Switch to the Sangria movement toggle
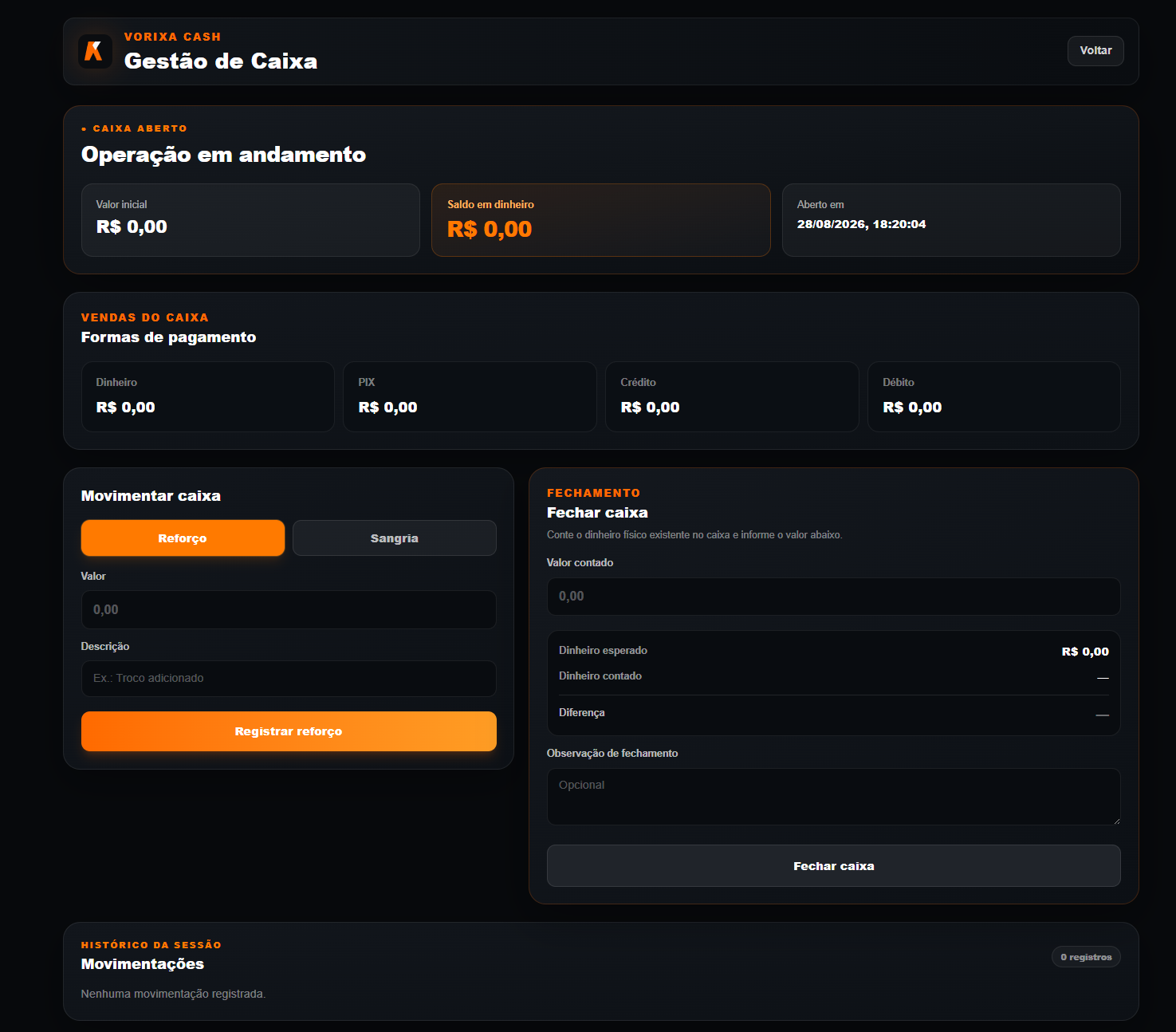The height and width of the screenshot is (1032, 1176). tap(395, 538)
